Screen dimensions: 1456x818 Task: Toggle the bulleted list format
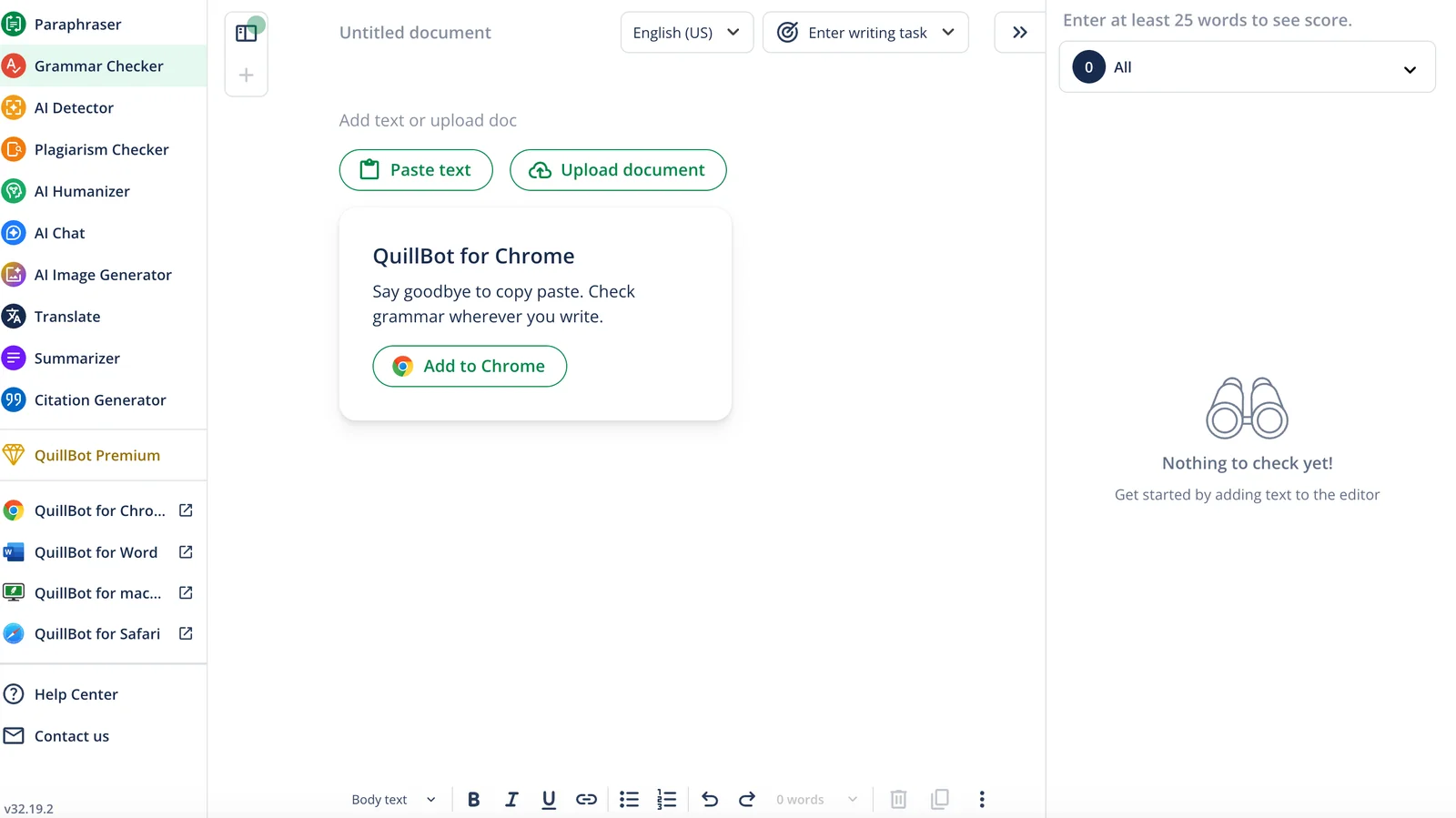click(629, 799)
